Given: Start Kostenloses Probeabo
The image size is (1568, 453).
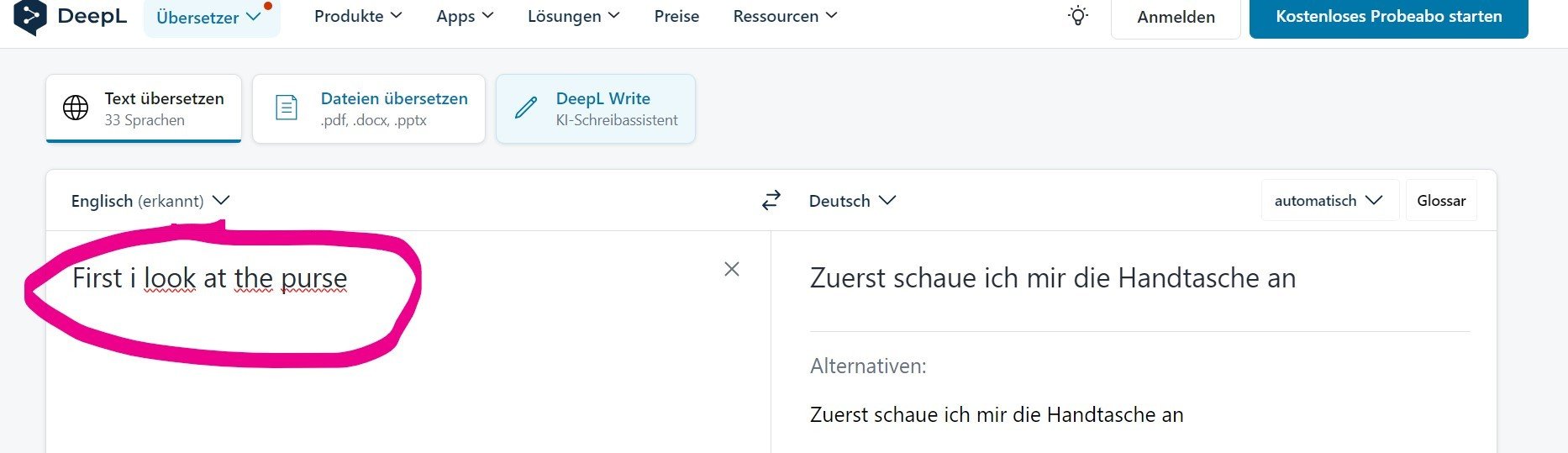Looking at the screenshot, I should [x=1388, y=17].
